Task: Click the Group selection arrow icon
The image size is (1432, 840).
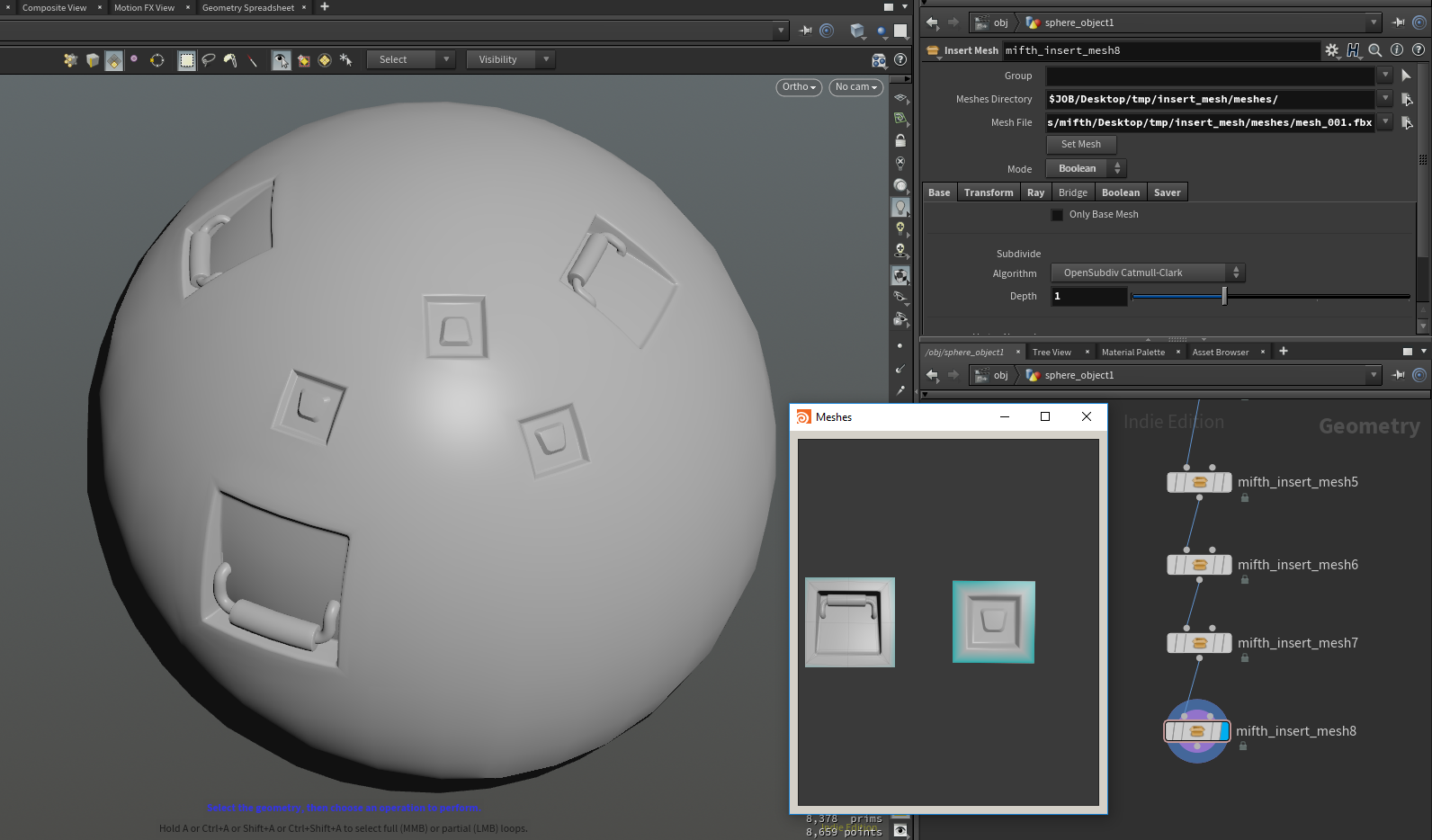Action: pyautogui.click(x=1407, y=76)
